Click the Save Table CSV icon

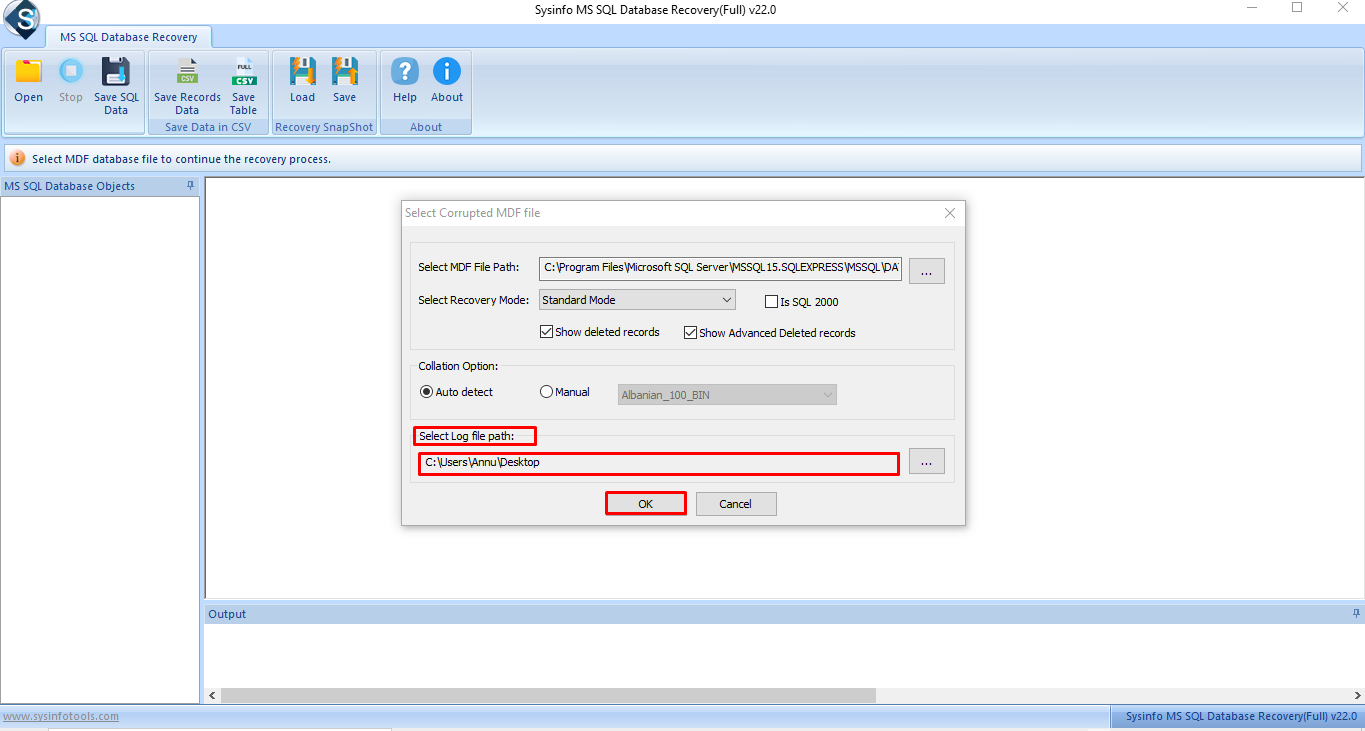[243, 72]
